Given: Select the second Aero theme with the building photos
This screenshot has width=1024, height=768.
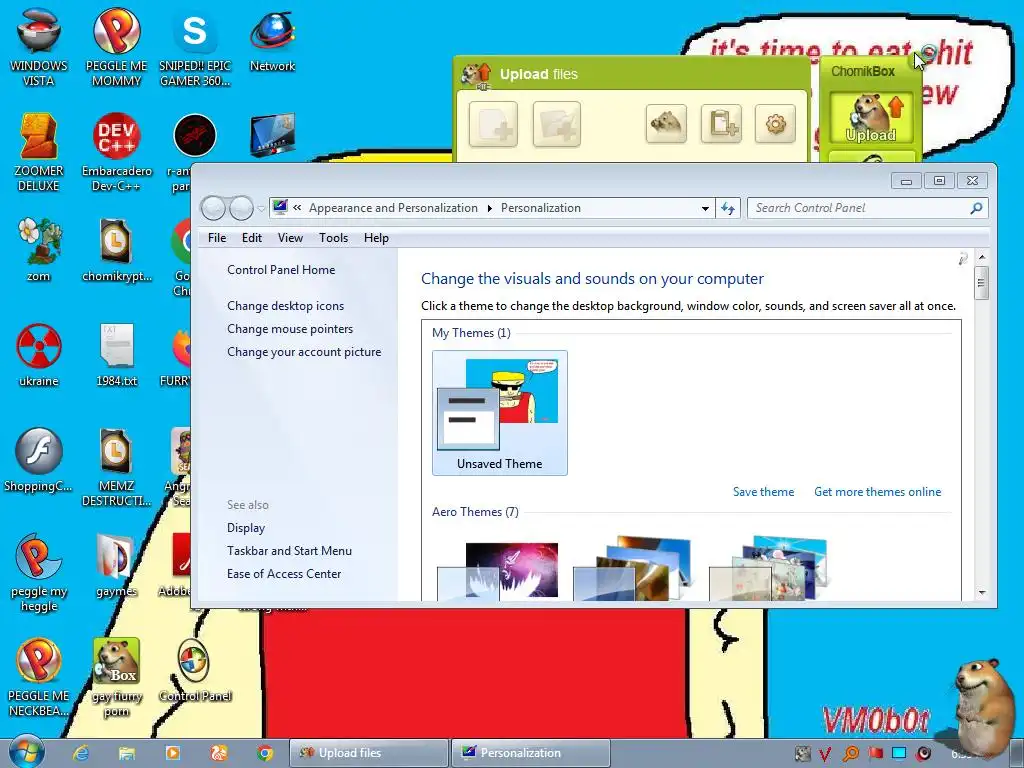Looking at the screenshot, I should pyautogui.click(x=632, y=568).
